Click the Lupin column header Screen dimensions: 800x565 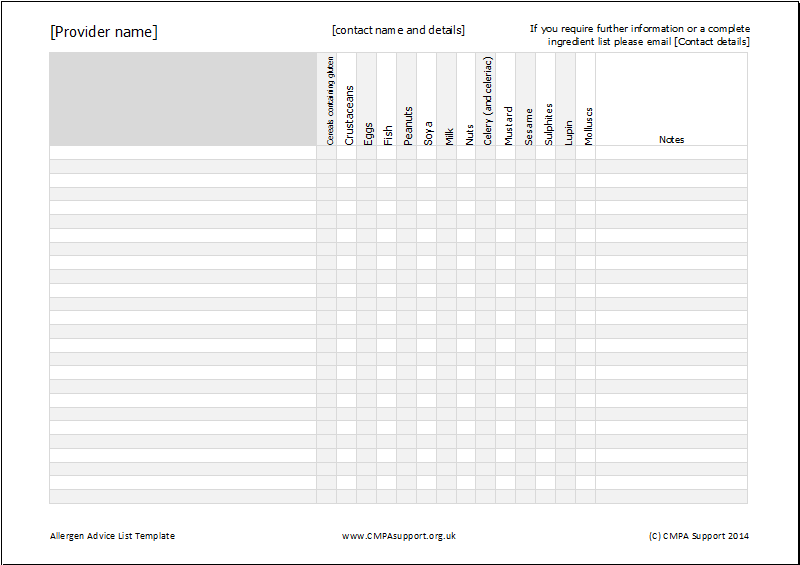[x=568, y=133]
